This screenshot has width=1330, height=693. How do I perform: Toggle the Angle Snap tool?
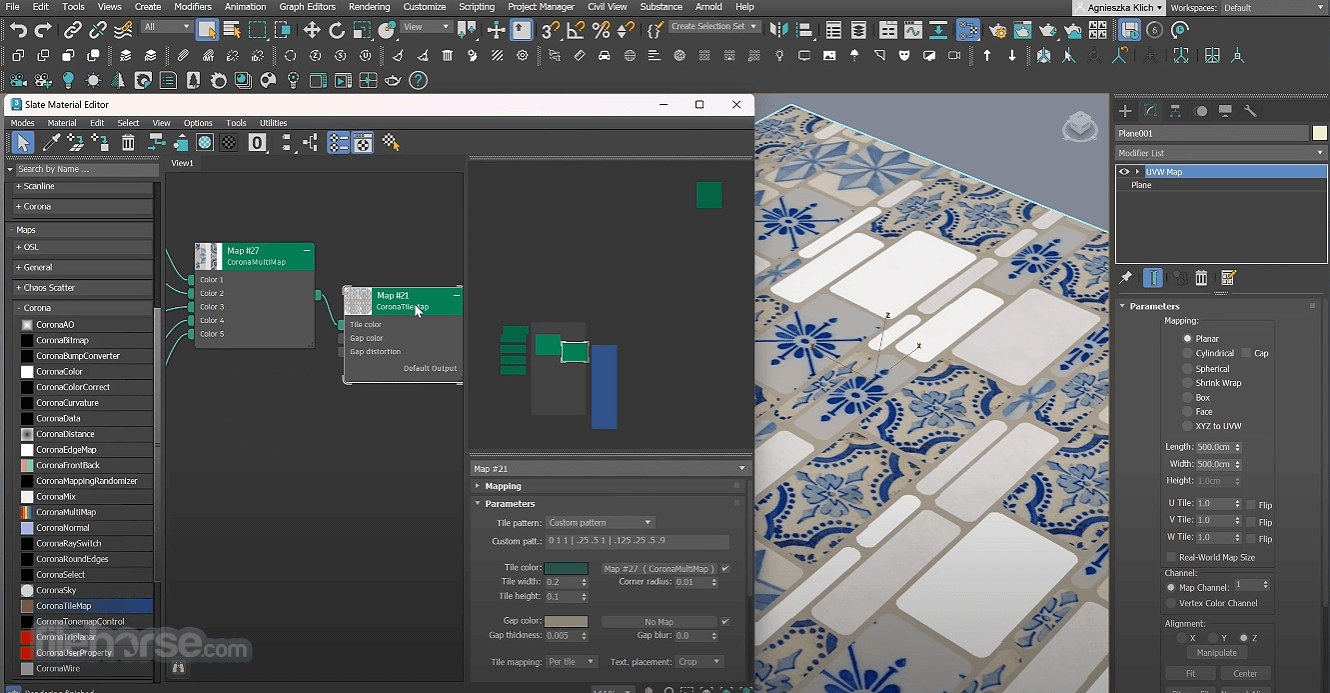(576, 30)
